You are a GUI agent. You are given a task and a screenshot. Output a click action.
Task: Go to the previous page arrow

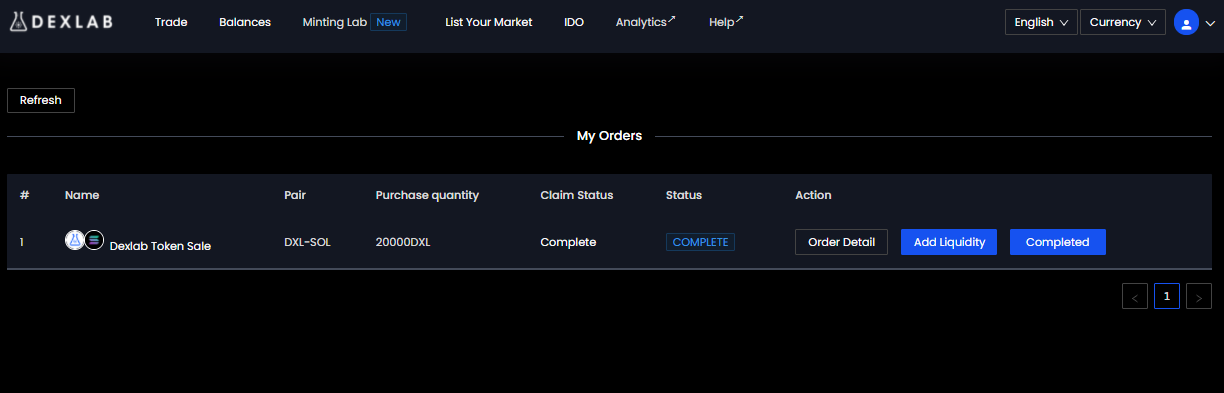click(1135, 296)
